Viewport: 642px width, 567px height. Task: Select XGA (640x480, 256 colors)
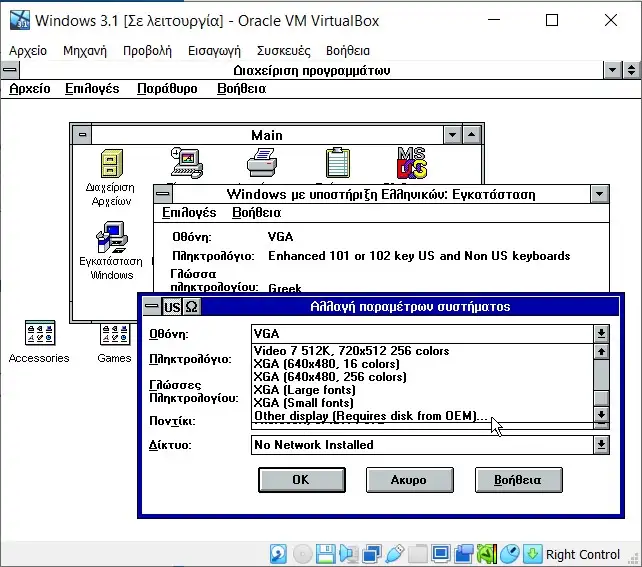(423, 377)
